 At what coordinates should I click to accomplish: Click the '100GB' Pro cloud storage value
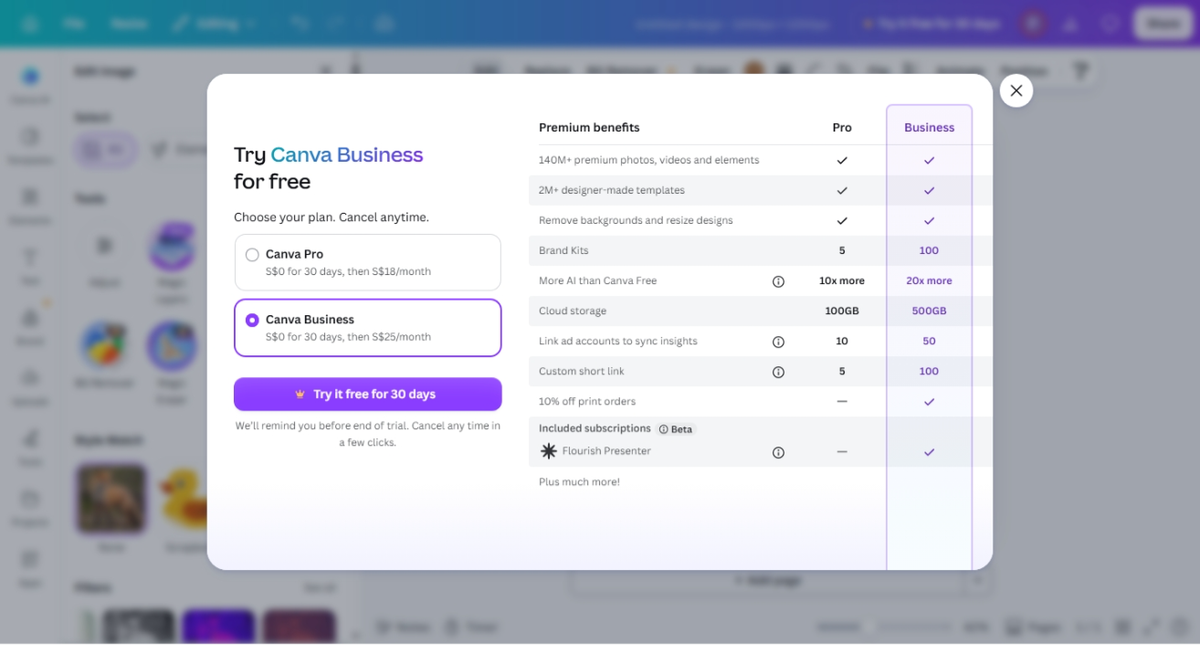pyautogui.click(x=842, y=311)
